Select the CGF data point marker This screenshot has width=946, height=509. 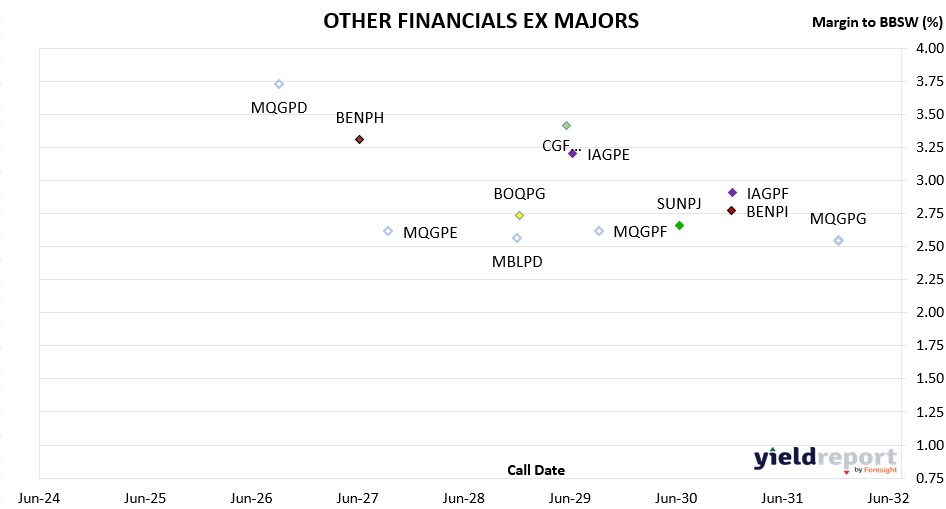pos(567,125)
